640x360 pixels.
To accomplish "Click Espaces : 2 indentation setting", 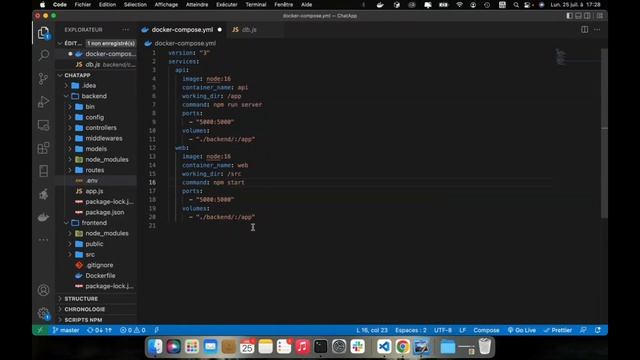I will point(411,330).
